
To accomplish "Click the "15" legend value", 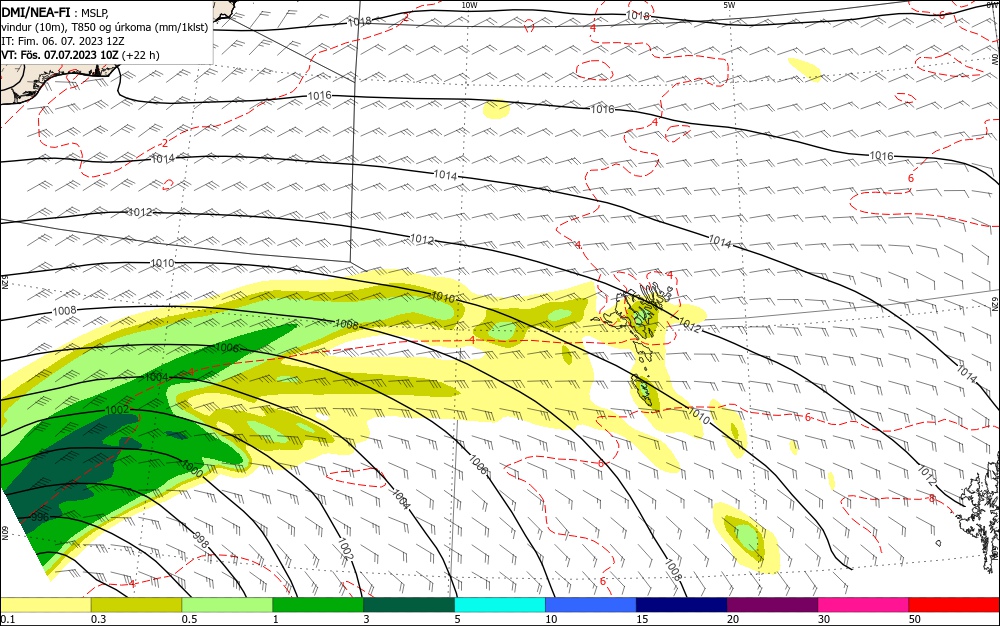I will [x=642, y=619].
